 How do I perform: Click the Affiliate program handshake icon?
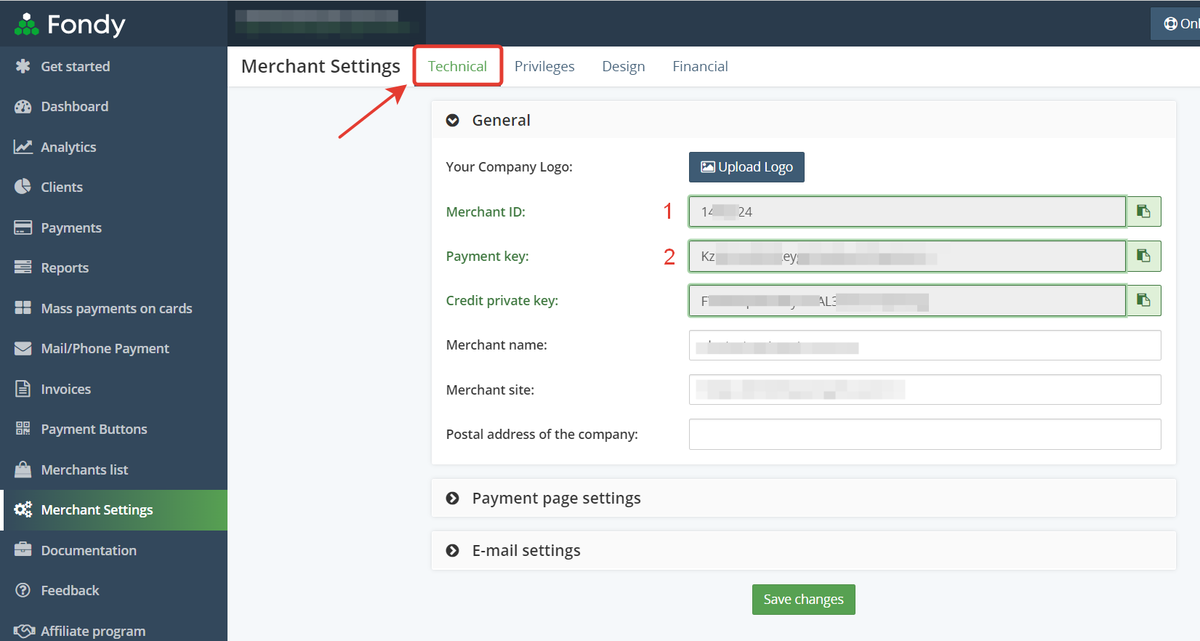click(22, 631)
